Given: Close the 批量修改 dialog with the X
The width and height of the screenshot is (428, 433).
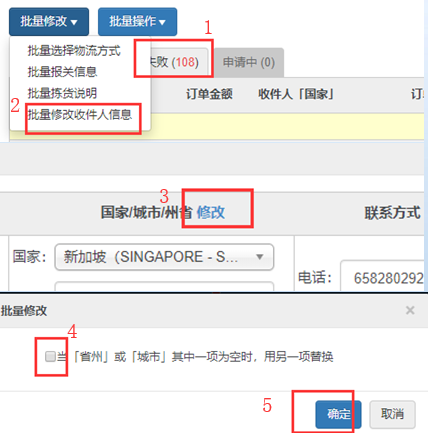Looking at the screenshot, I should click(x=410, y=310).
